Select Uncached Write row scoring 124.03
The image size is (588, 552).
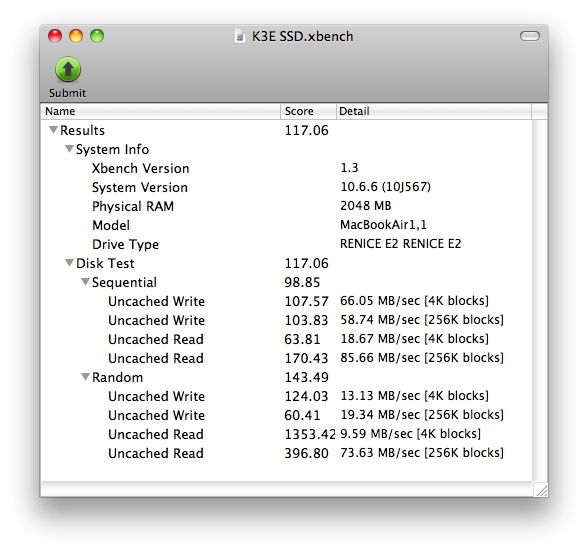click(286, 396)
